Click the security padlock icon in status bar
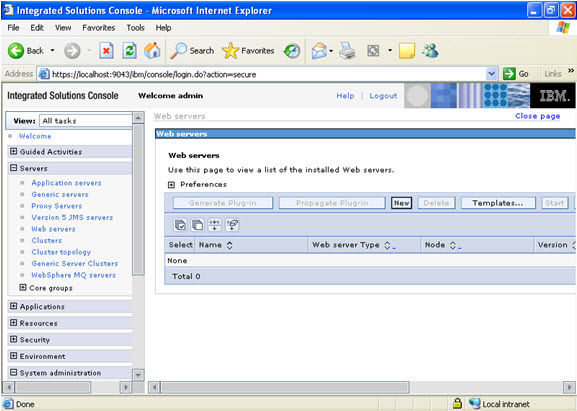Viewport: 577px width, 411px height. click(x=457, y=403)
